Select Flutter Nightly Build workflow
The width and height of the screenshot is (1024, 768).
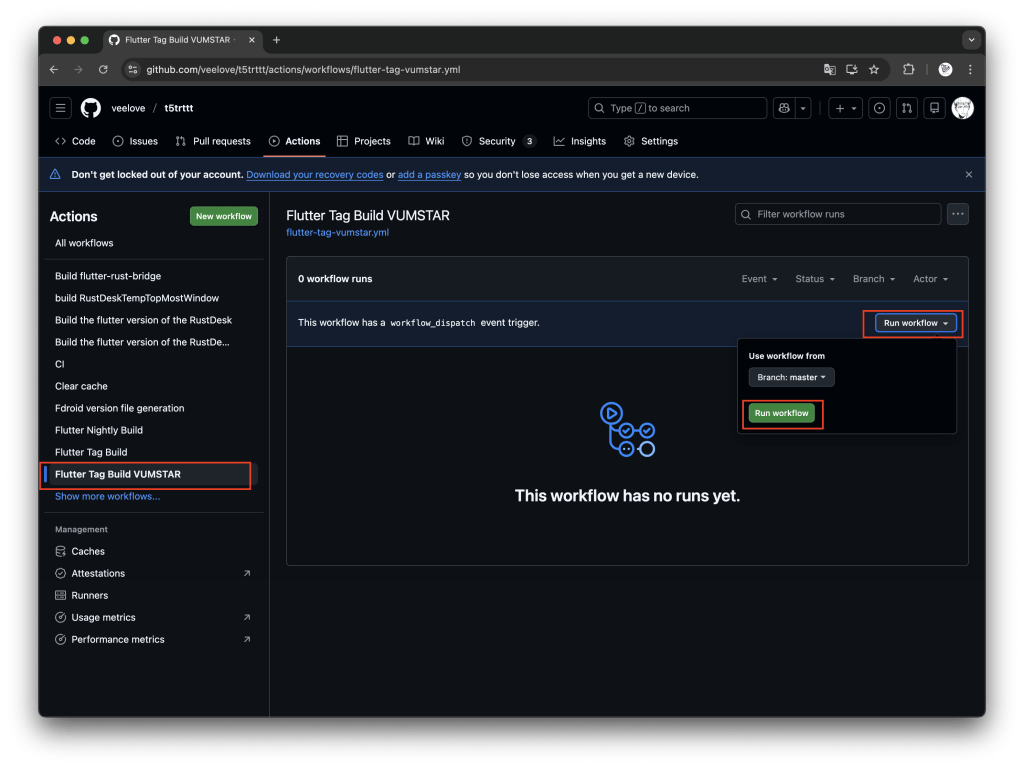[x=99, y=430]
